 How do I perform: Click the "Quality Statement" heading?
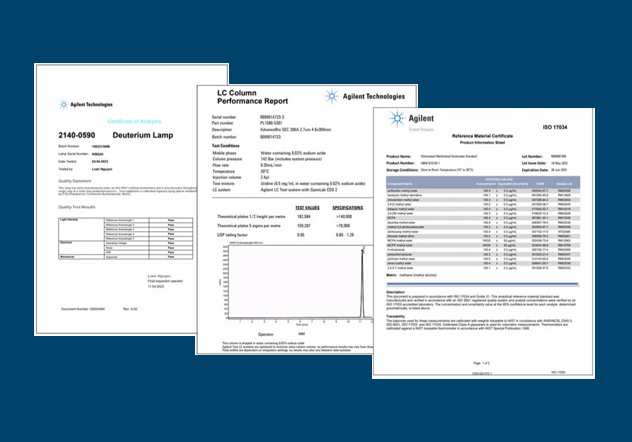pos(75,181)
